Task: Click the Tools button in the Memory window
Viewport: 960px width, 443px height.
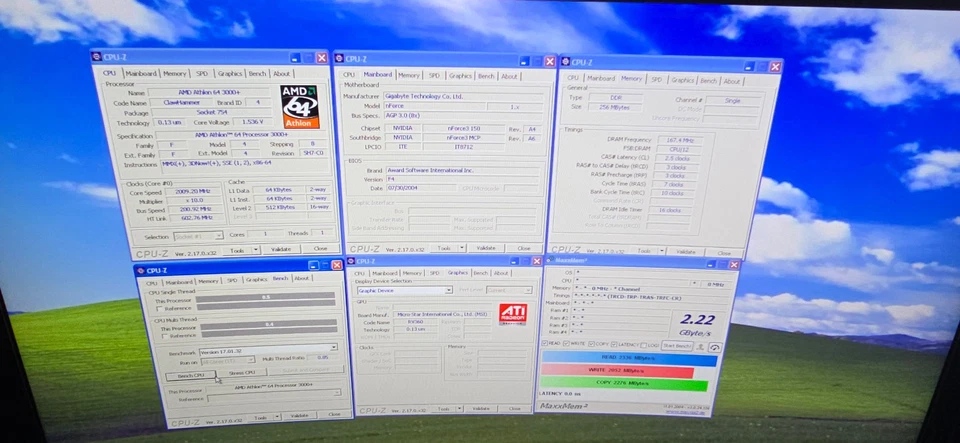Action: point(644,251)
